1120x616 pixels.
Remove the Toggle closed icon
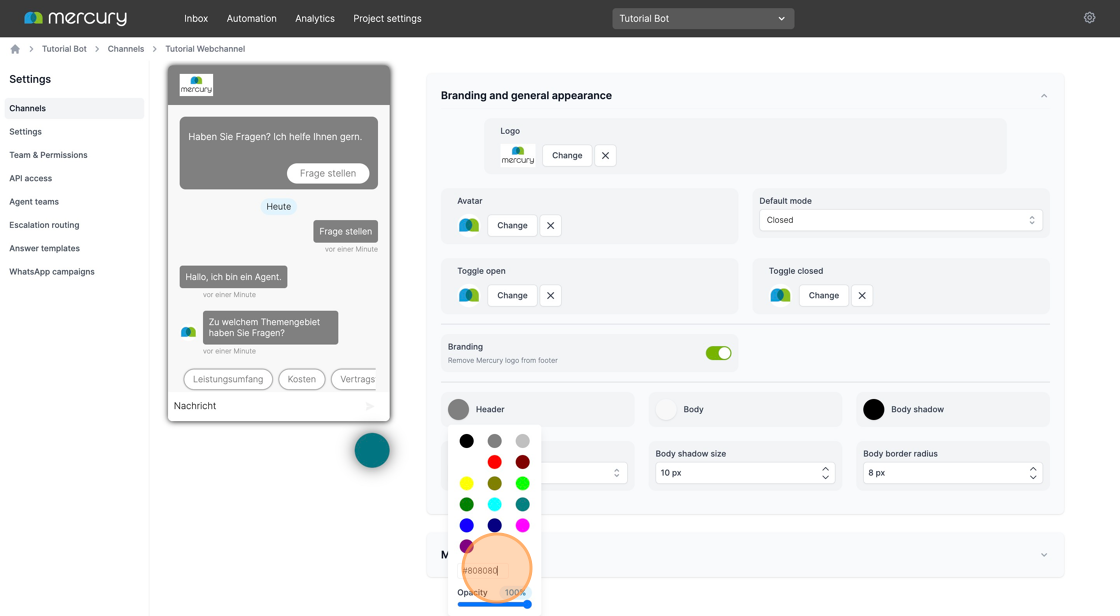point(862,296)
